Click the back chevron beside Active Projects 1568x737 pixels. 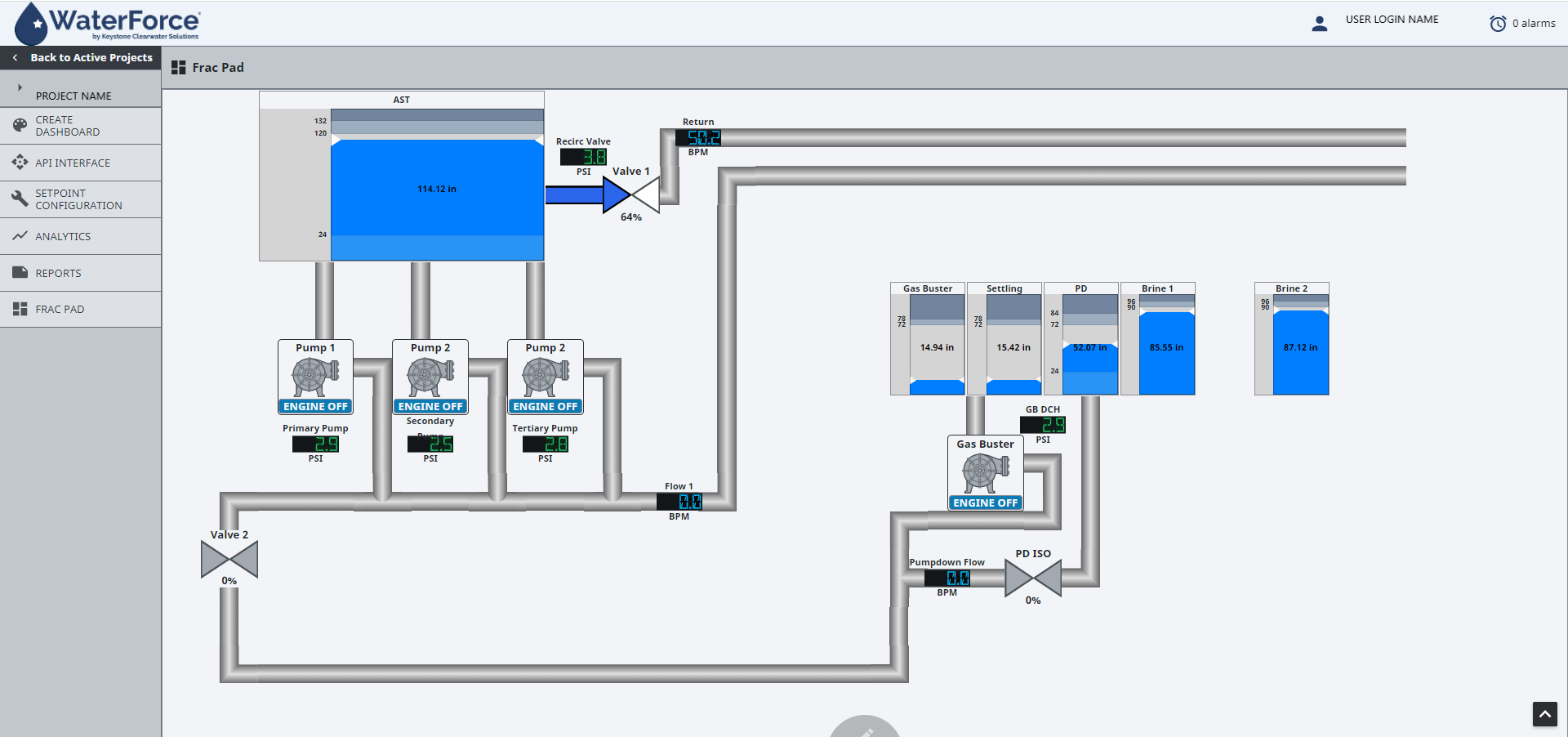tap(15, 57)
